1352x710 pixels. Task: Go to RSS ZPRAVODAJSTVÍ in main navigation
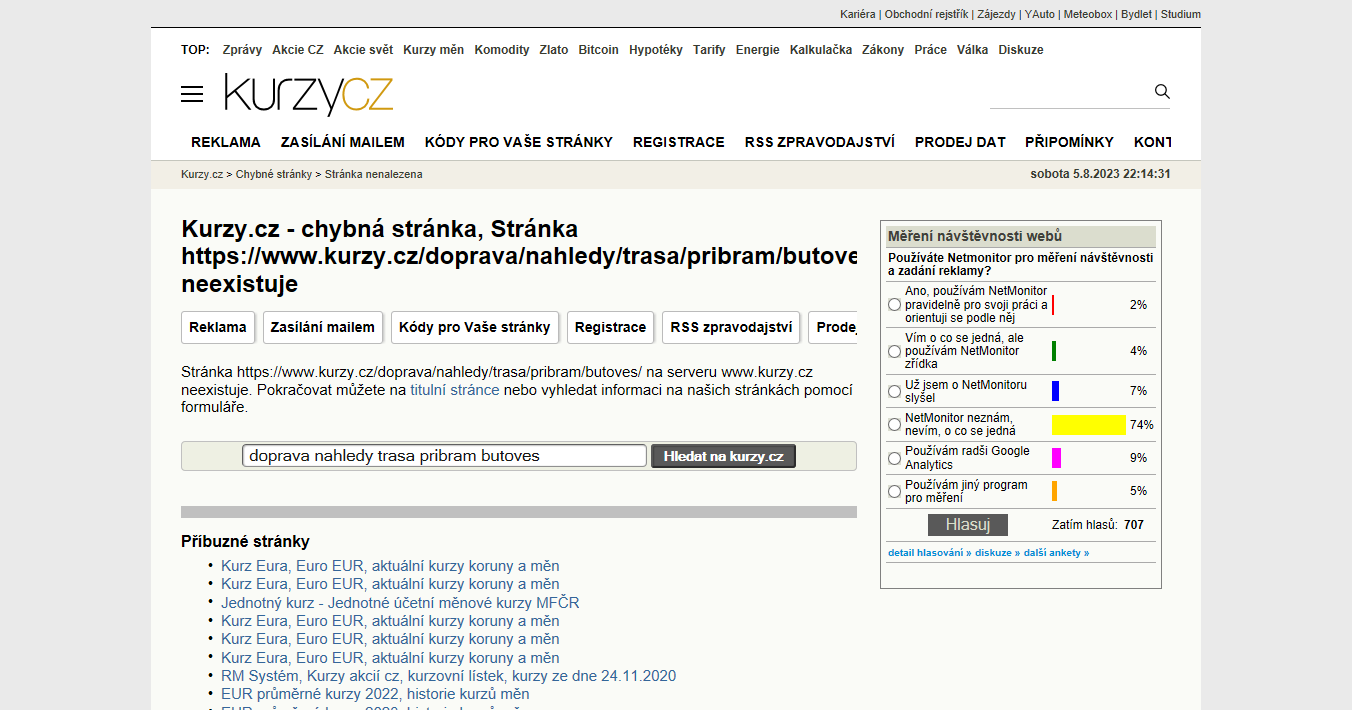coord(820,142)
